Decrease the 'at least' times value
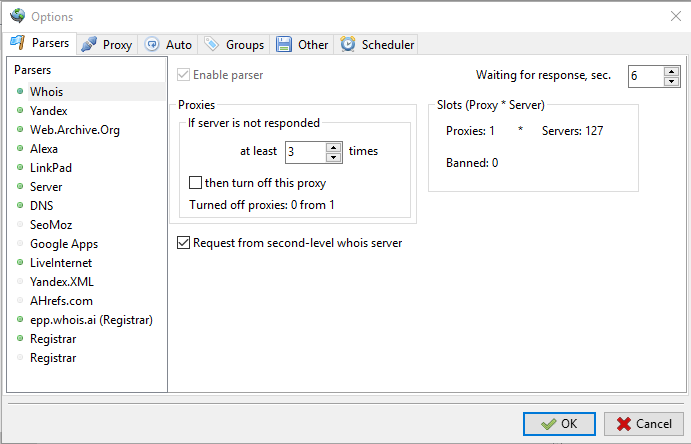The width and height of the screenshot is (691, 444). coord(334,157)
